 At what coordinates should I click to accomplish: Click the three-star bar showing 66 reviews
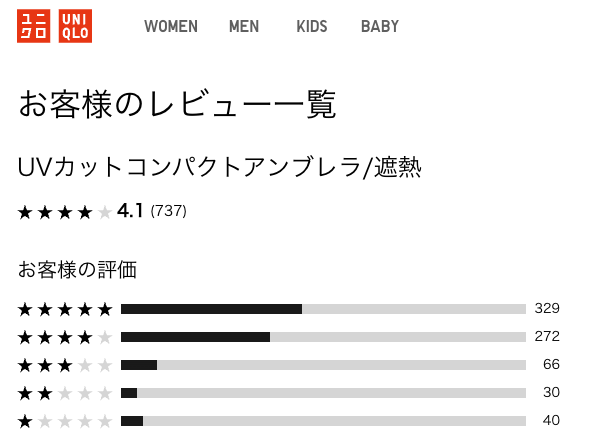[323, 365]
